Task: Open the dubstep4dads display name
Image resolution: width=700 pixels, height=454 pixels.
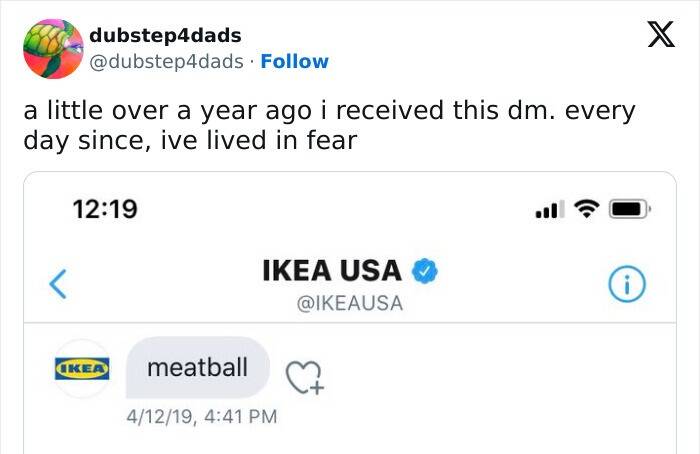Action: 165,36
